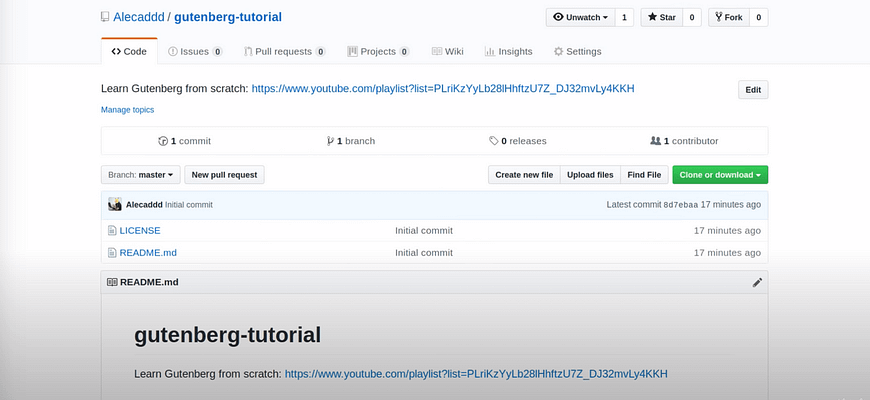Switch to the Code tab

point(129,52)
